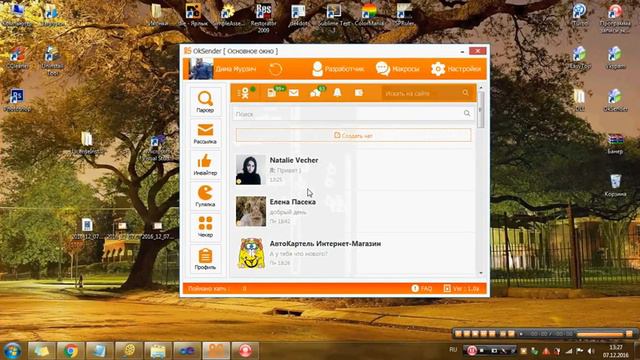Open Настройки settings
The width and height of the screenshot is (640, 360).
coord(456,69)
